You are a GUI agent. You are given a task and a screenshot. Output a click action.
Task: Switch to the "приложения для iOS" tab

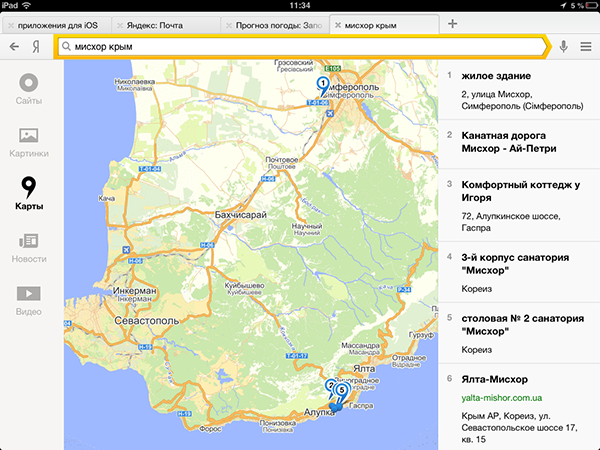pyautogui.click(x=57, y=25)
